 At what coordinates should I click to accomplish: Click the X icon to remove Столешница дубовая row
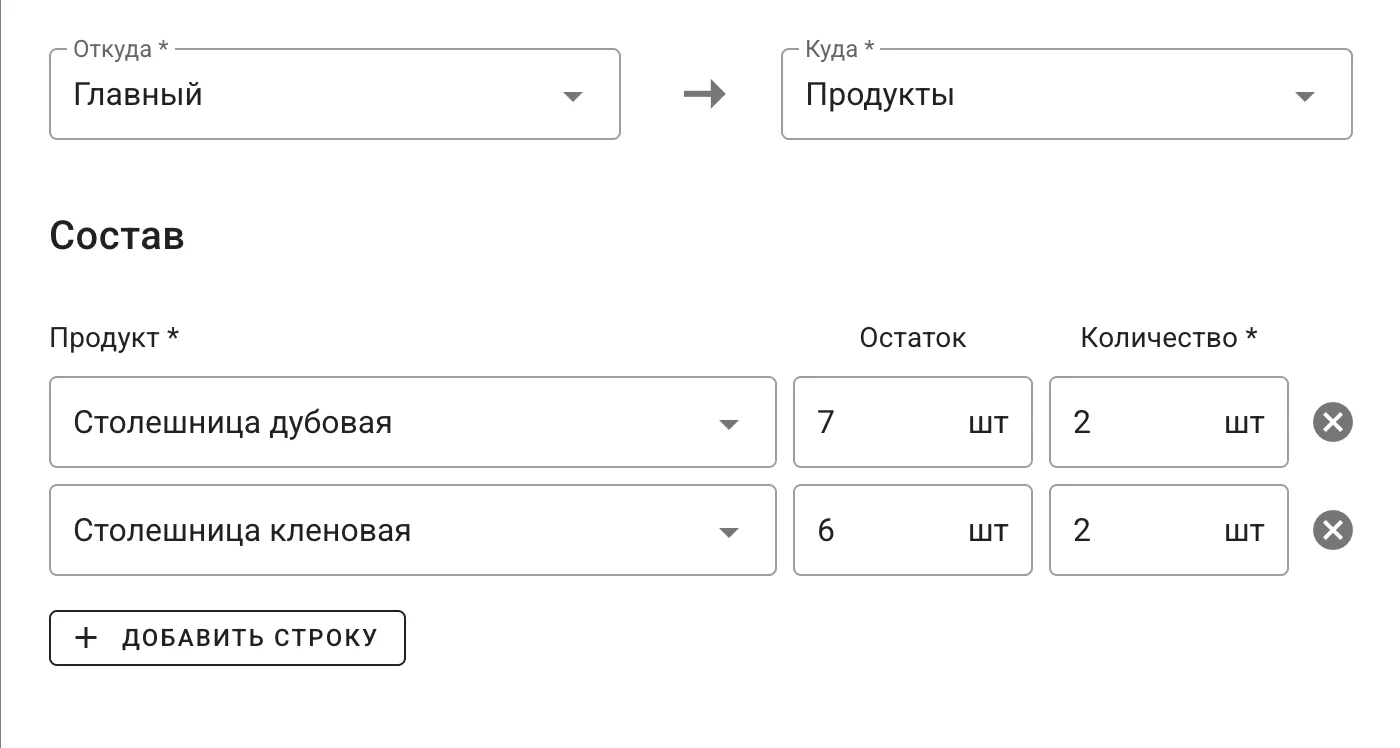tap(1333, 422)
